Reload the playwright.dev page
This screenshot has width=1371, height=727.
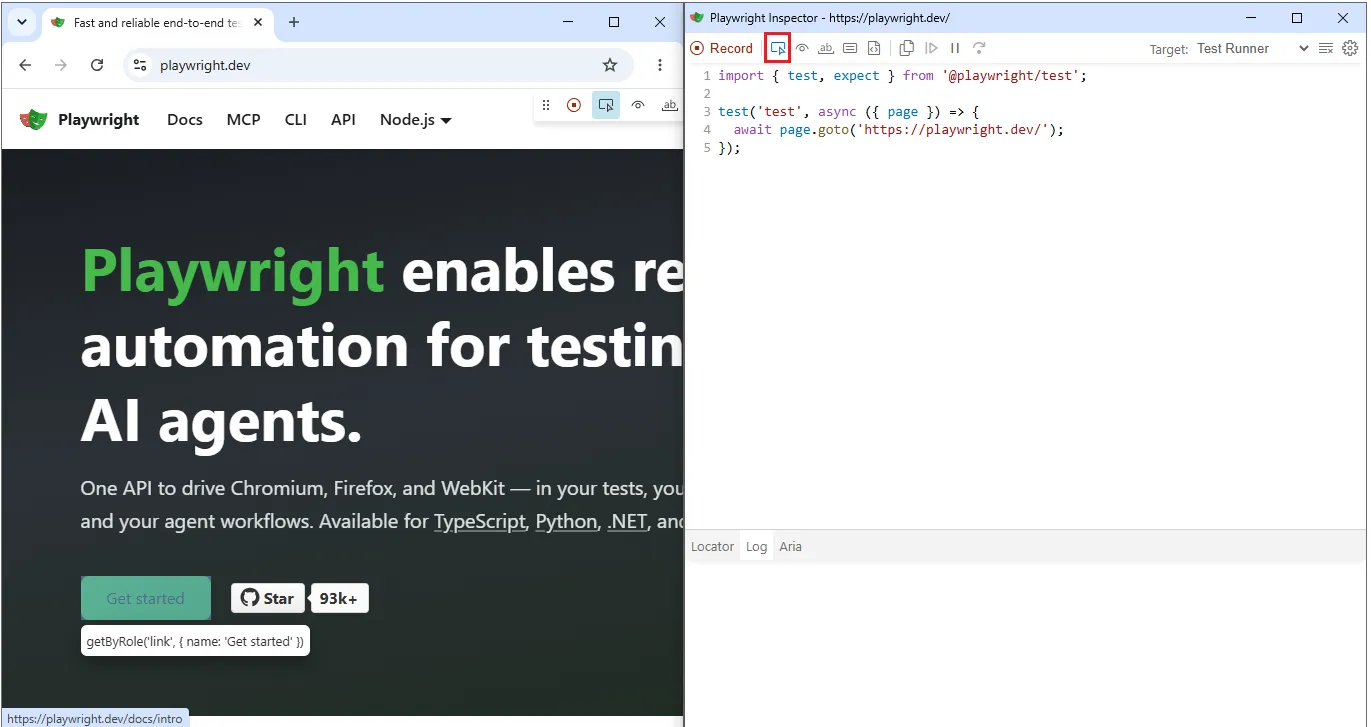[x=97, y=65]
